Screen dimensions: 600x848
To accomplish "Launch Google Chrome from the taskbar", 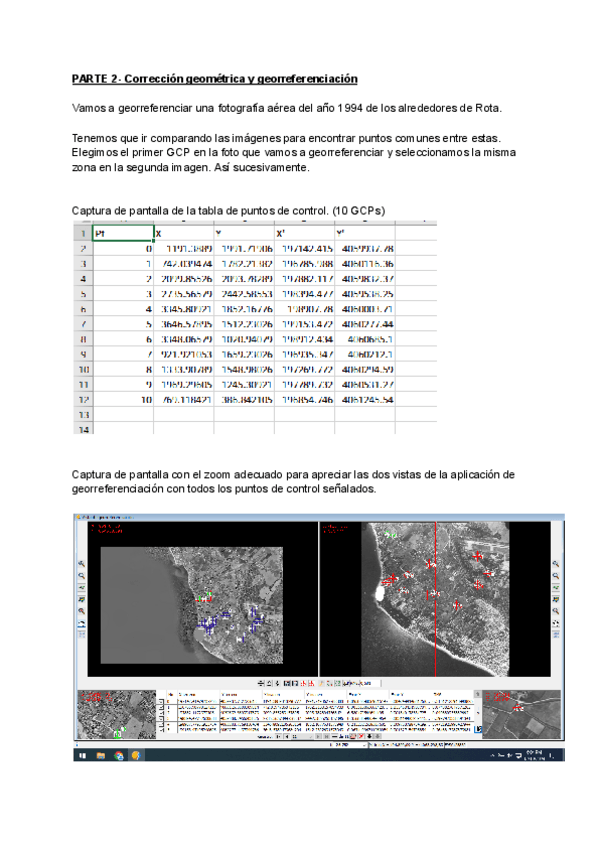I will (x=118, y=756).
